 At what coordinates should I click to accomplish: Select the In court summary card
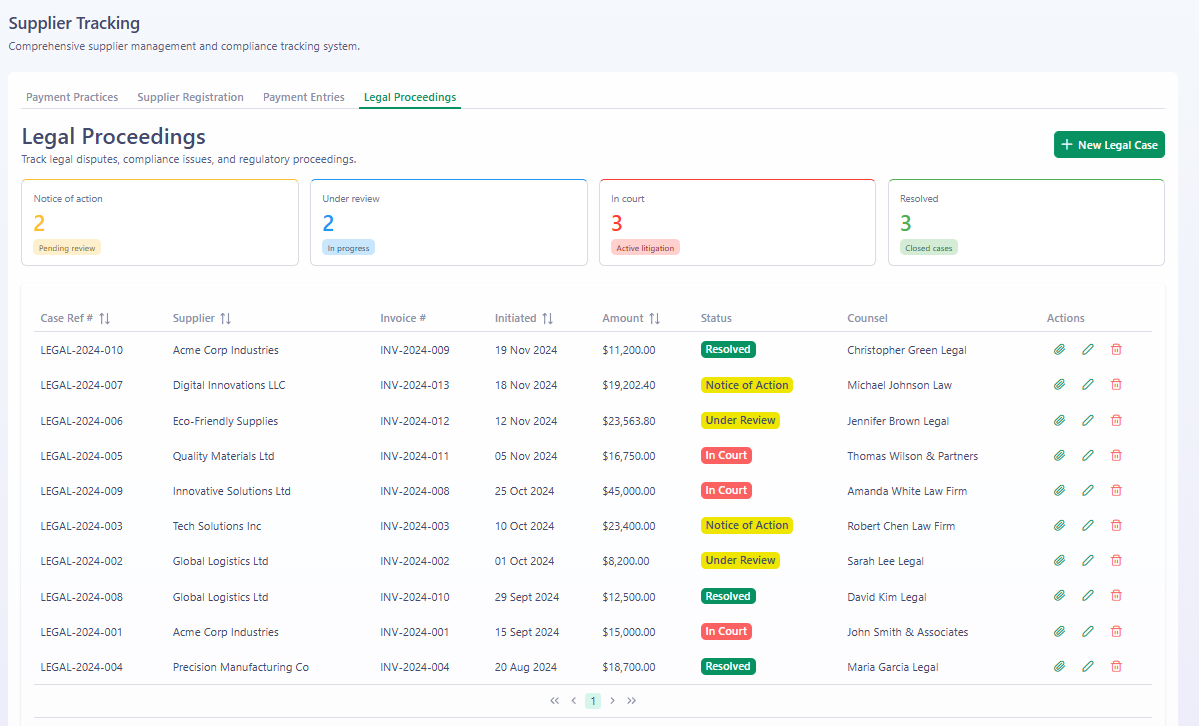pyautogui.click(x=737, y=223)
